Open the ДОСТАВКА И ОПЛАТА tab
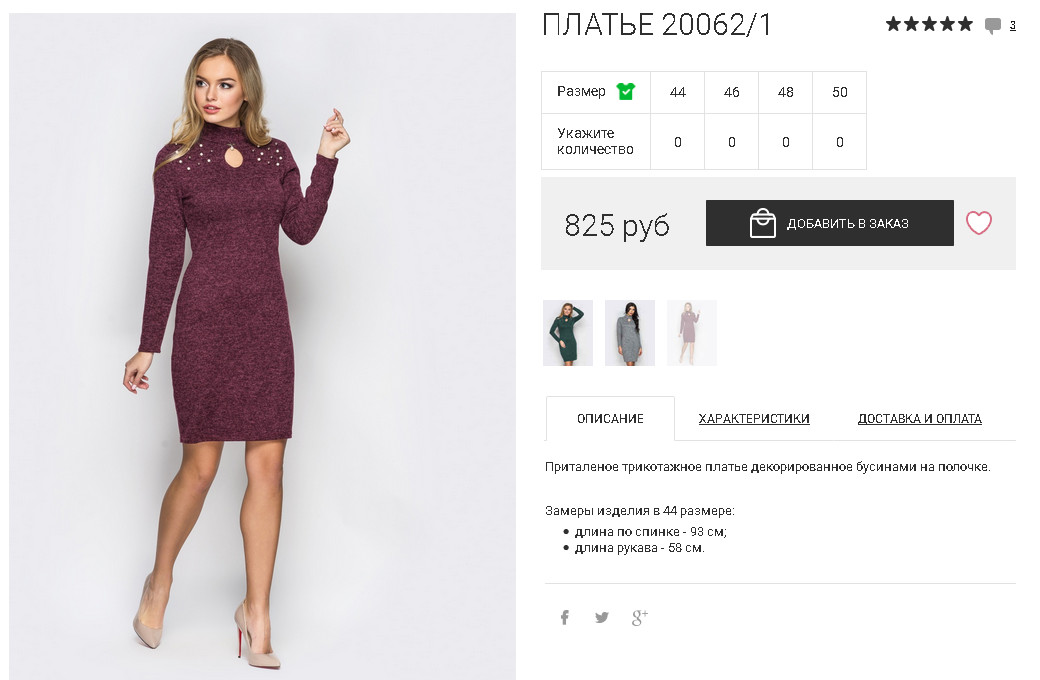The height and width of the screenshot is (680, 1040). [x=919, y=419]
